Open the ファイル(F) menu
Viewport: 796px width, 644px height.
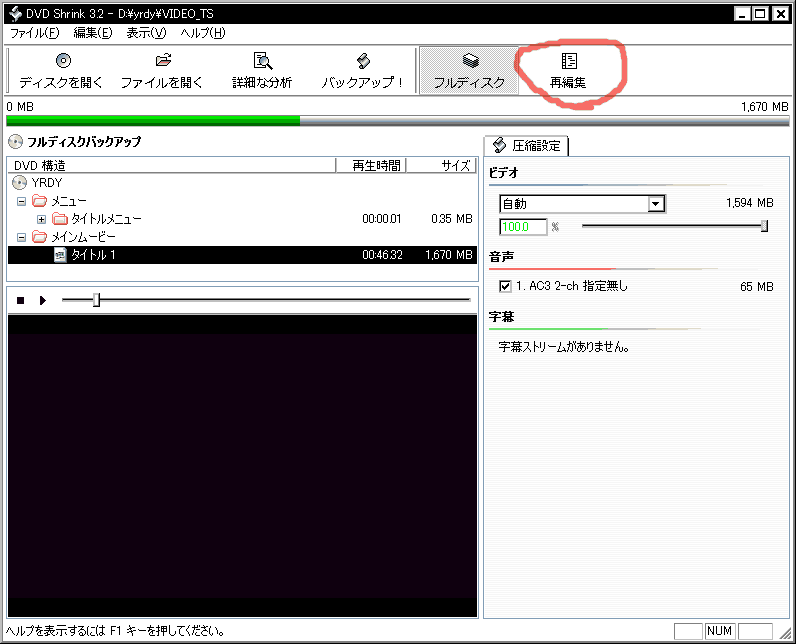(35, 33)
